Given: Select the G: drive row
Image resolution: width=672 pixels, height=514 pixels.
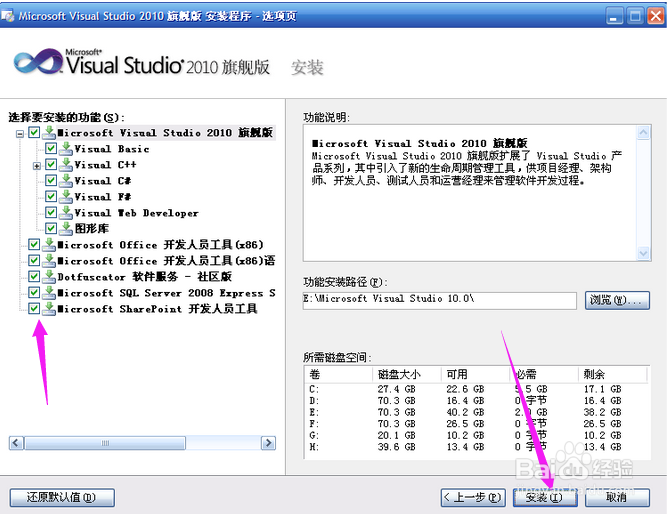Looking at the screenshot, I should tap(477, 436).
